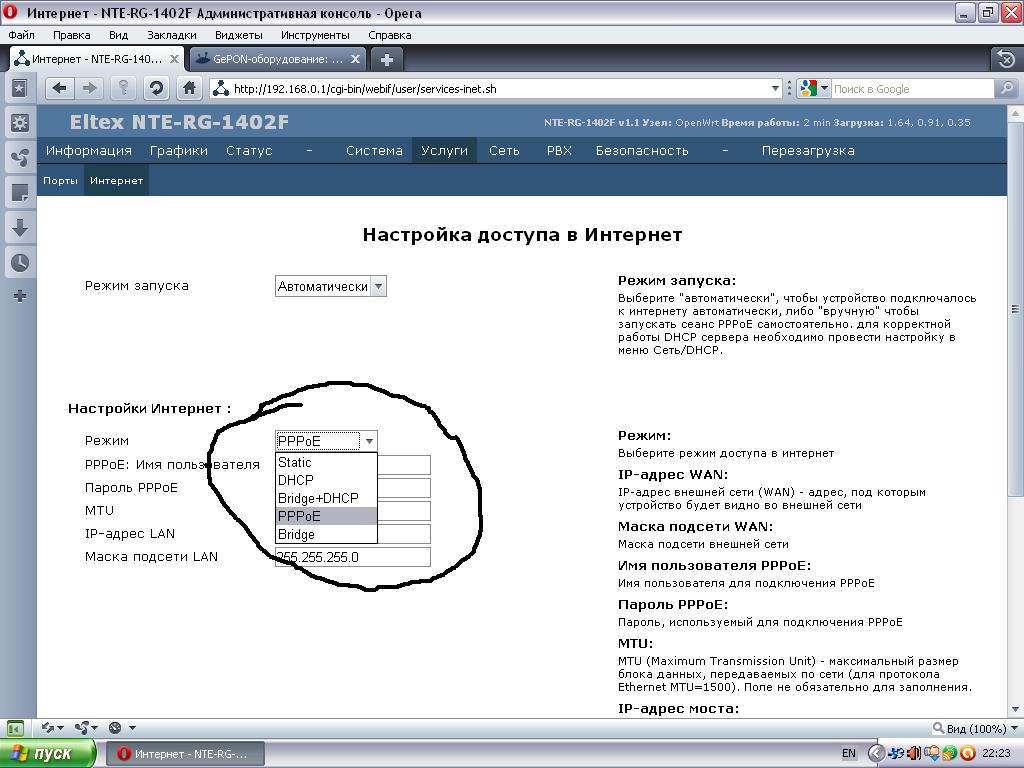Click the taskbar clock 22:23

tap(996, 753)
